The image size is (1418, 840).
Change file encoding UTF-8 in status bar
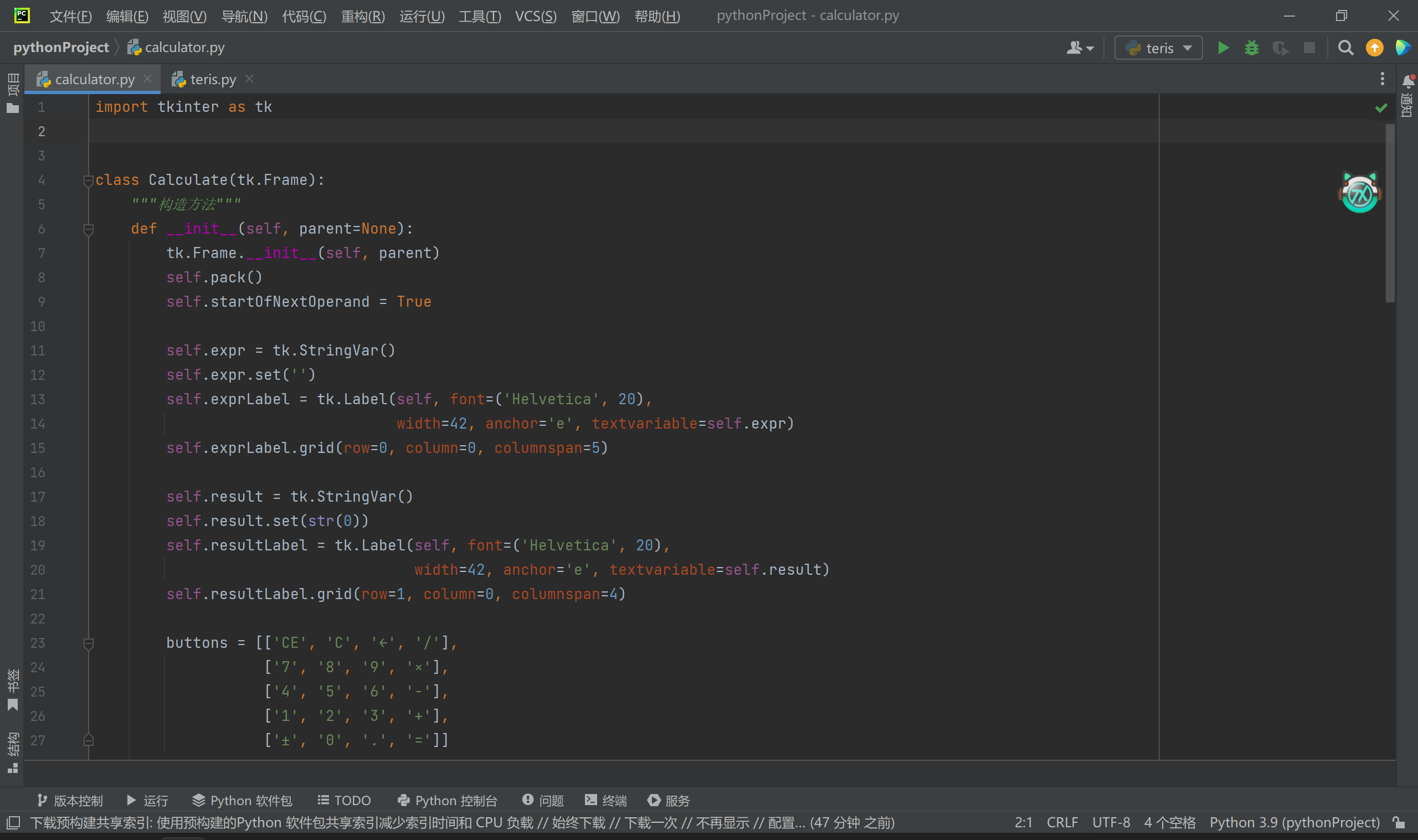(1111, 822)
